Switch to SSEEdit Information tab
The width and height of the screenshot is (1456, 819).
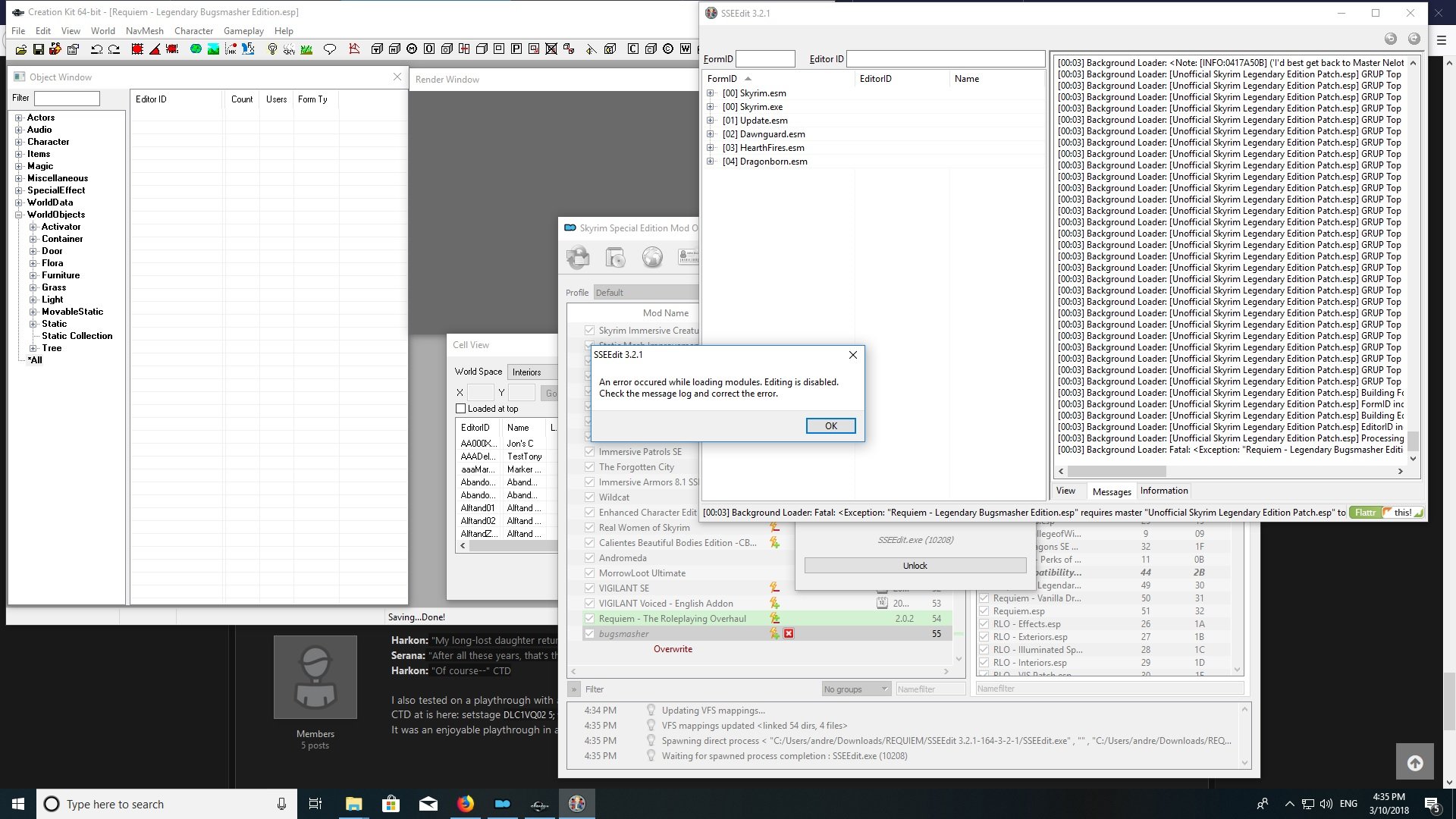[x=1164, y=491]
